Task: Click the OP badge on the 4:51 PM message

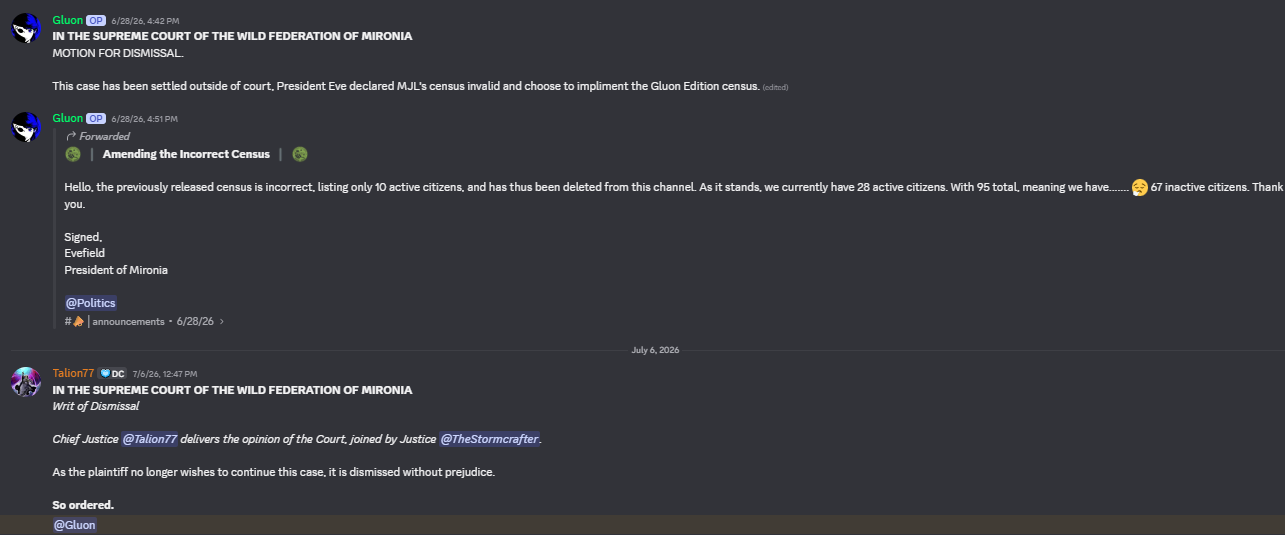Action: 96,118
